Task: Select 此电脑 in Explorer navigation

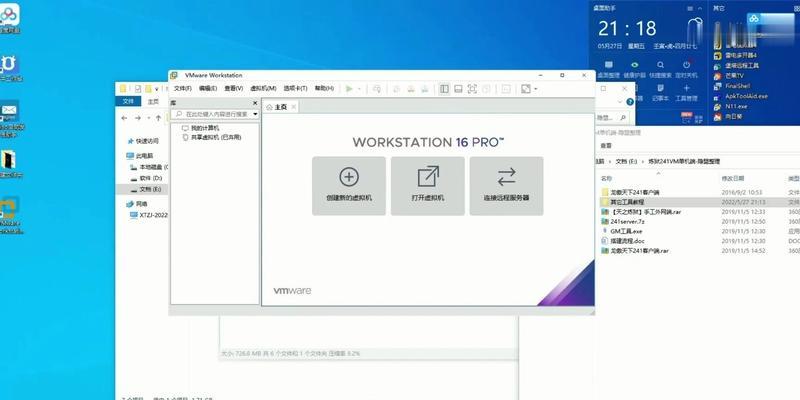Action: [x=140, y=156]
